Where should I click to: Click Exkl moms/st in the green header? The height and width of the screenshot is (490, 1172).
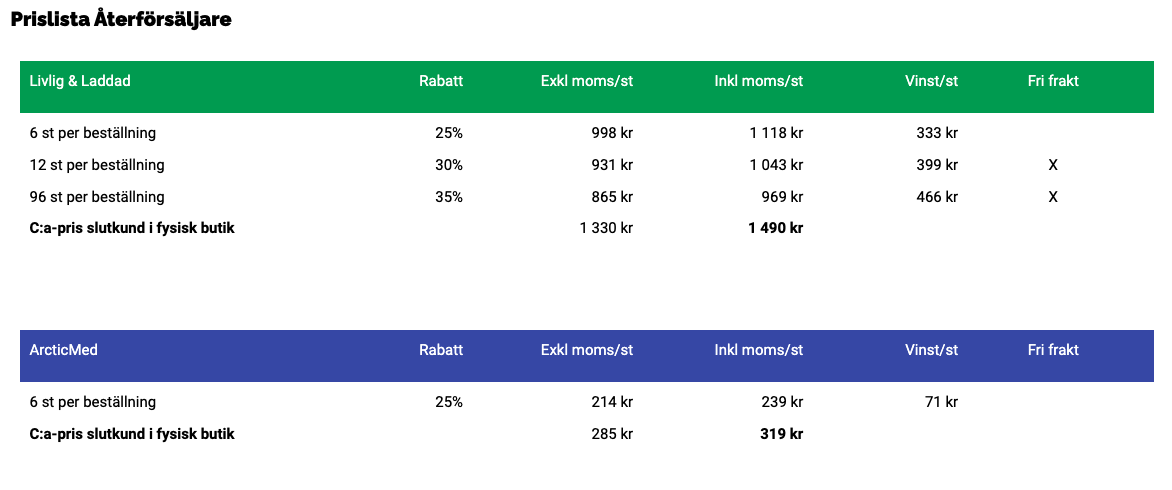pos(587,81)
